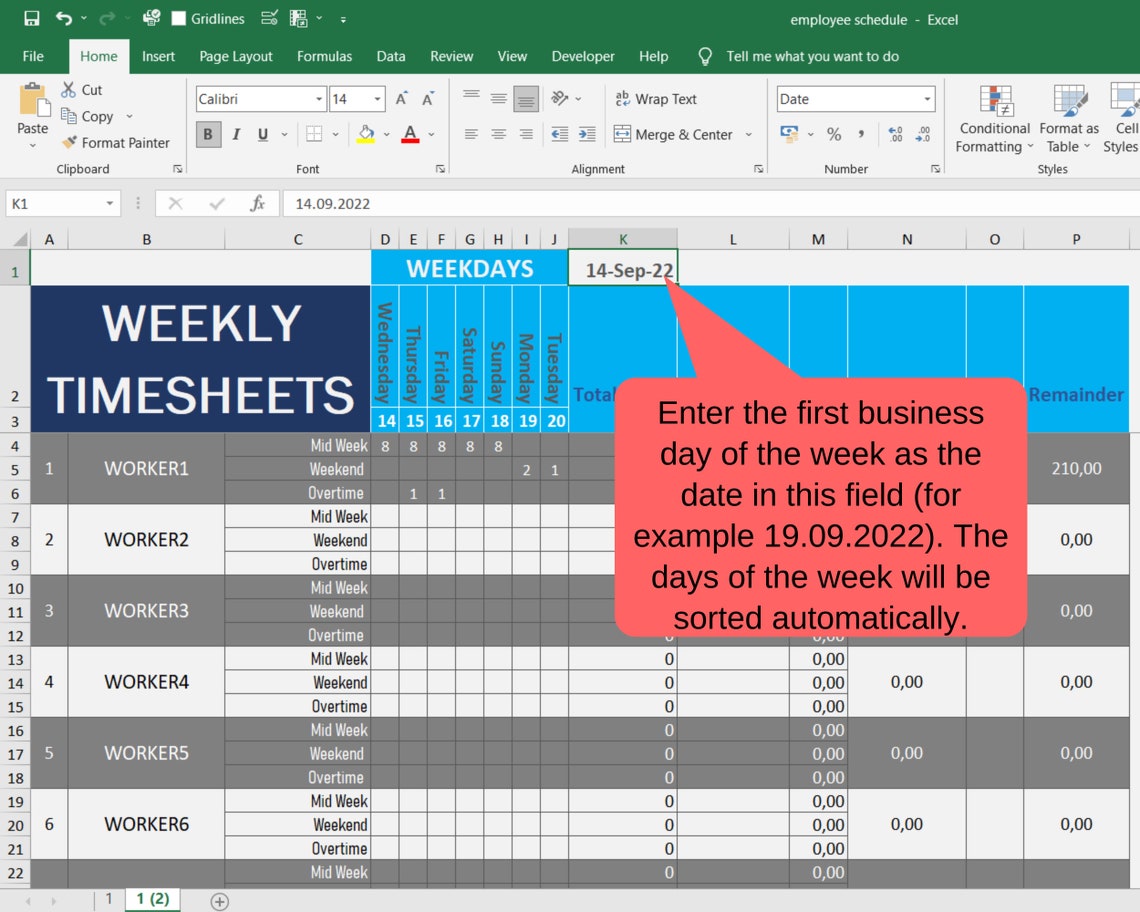
Task: Toggle Center alignment
Action: point(498,134)
